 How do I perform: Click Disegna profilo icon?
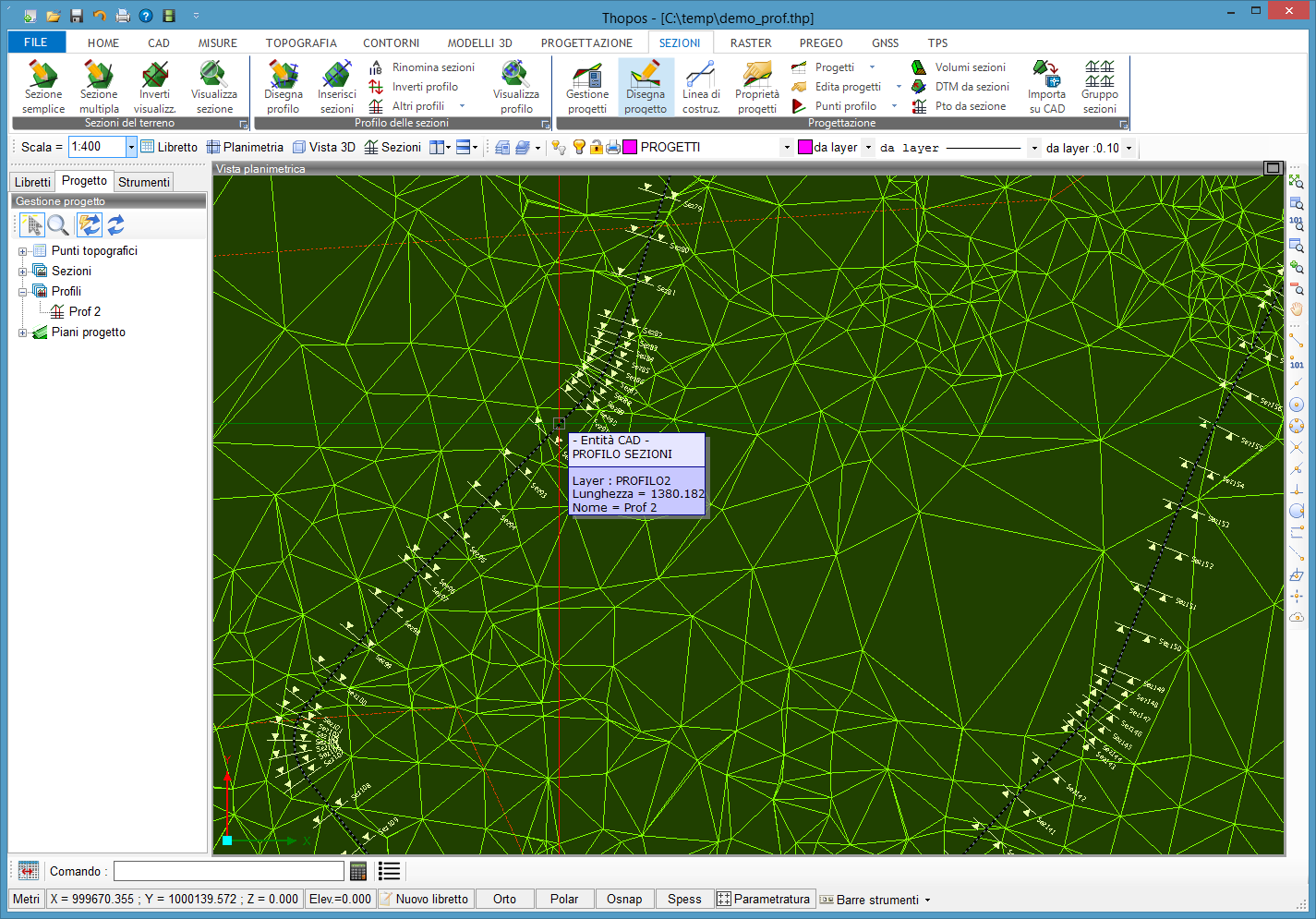point(283,87)
